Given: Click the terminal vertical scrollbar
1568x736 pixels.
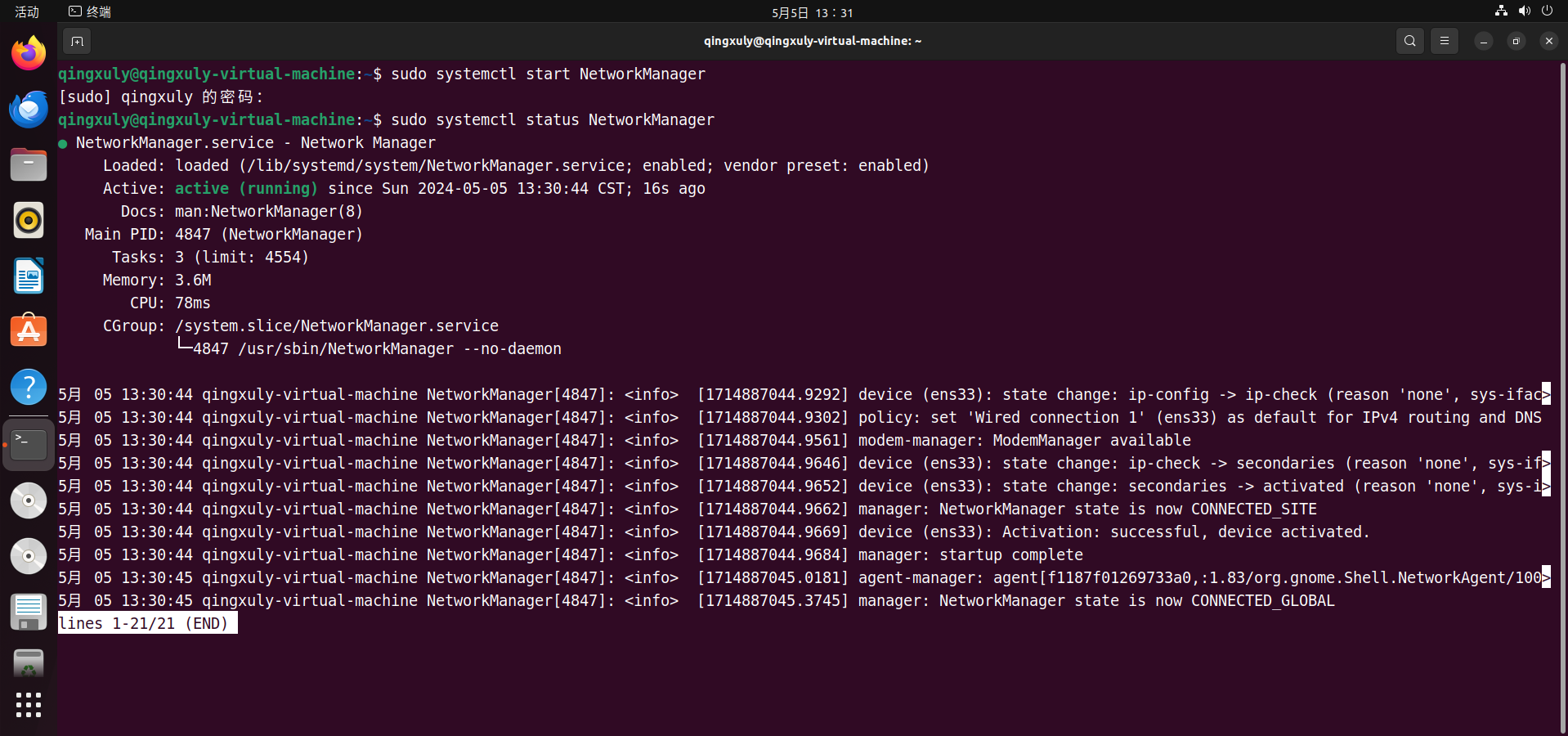Looking at the screenshot, I should (x=1563, y=397).
